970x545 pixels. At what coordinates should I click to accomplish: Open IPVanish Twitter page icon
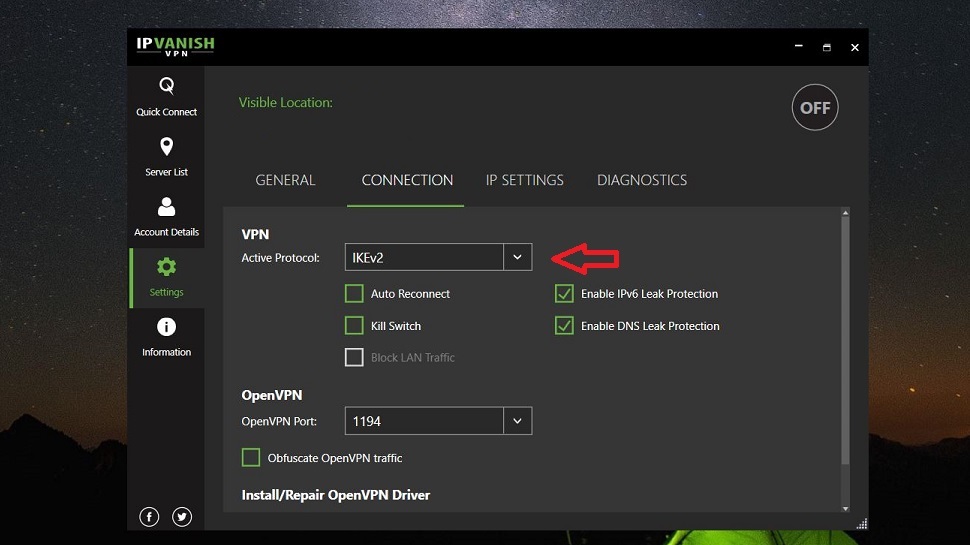182,517
